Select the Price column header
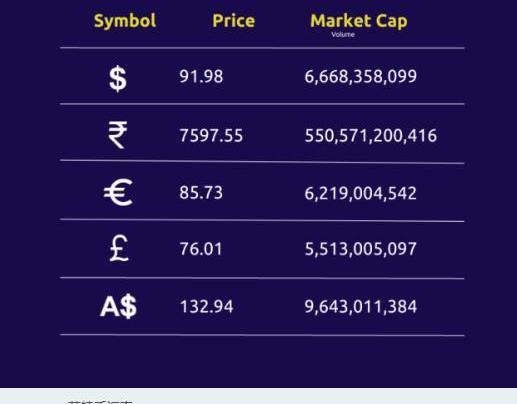This screenshot has width=517, height=404. coord(234,21)
